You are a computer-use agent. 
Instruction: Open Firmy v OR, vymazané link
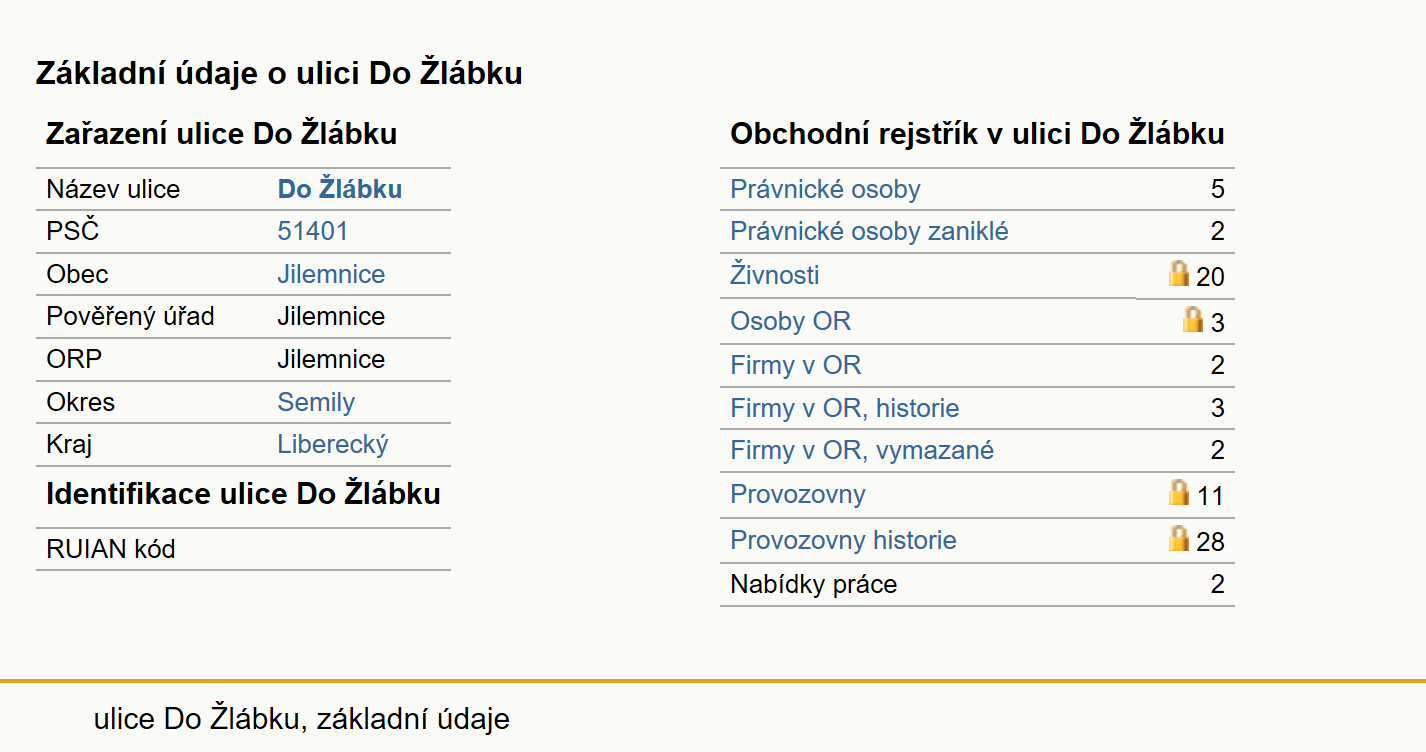click(x=862, y=451)
